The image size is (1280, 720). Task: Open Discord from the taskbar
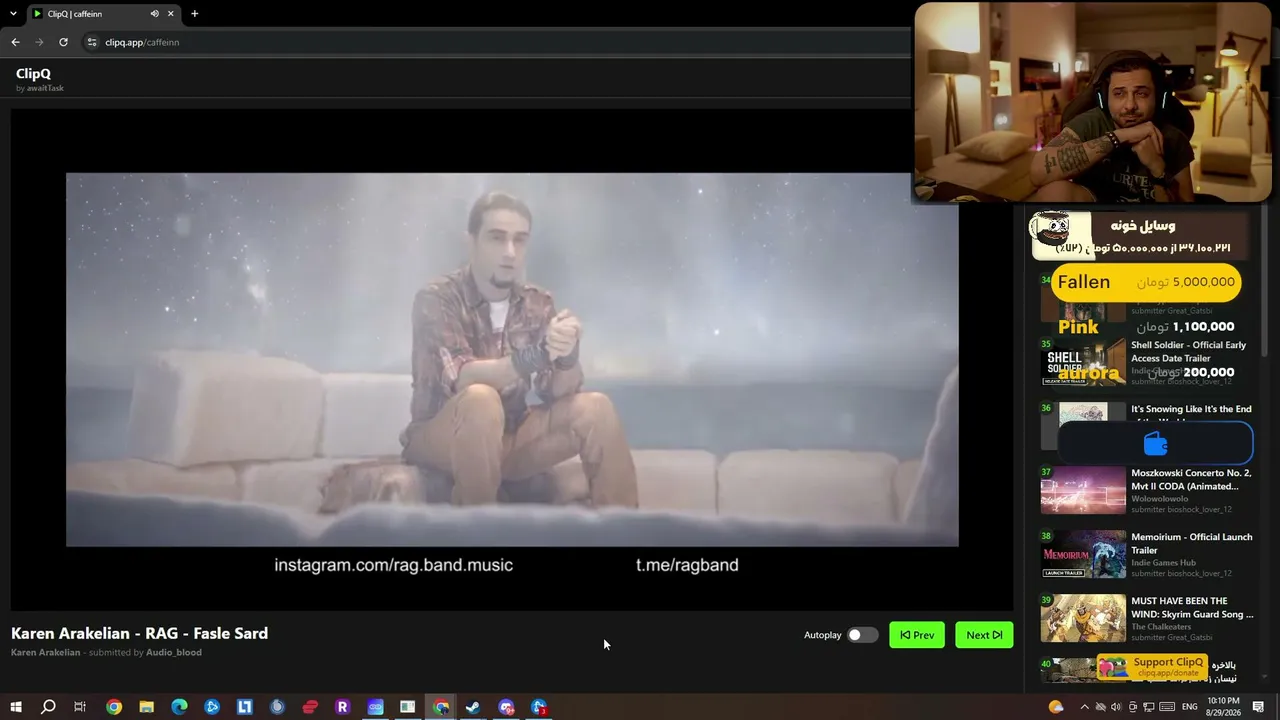(x=506, y=707)
